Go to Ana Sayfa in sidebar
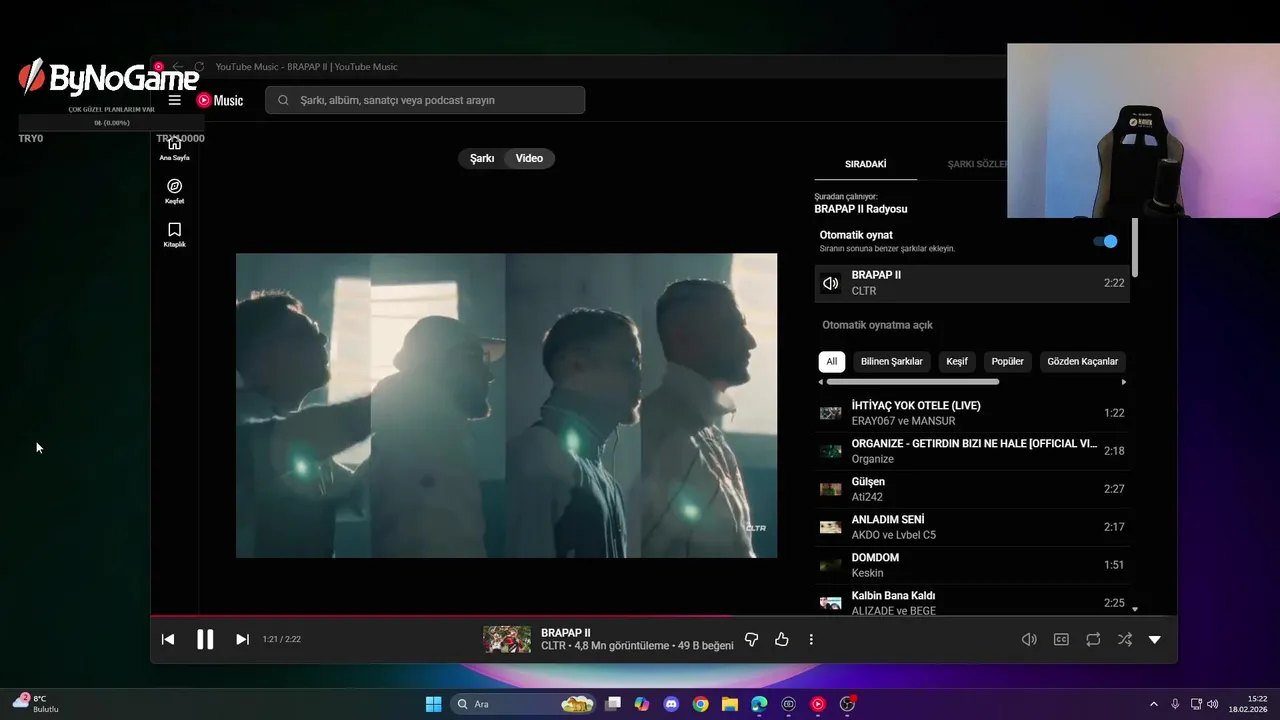Image resolution: width=1280 pixels, height=720 pixels. [x=174, y=148]
